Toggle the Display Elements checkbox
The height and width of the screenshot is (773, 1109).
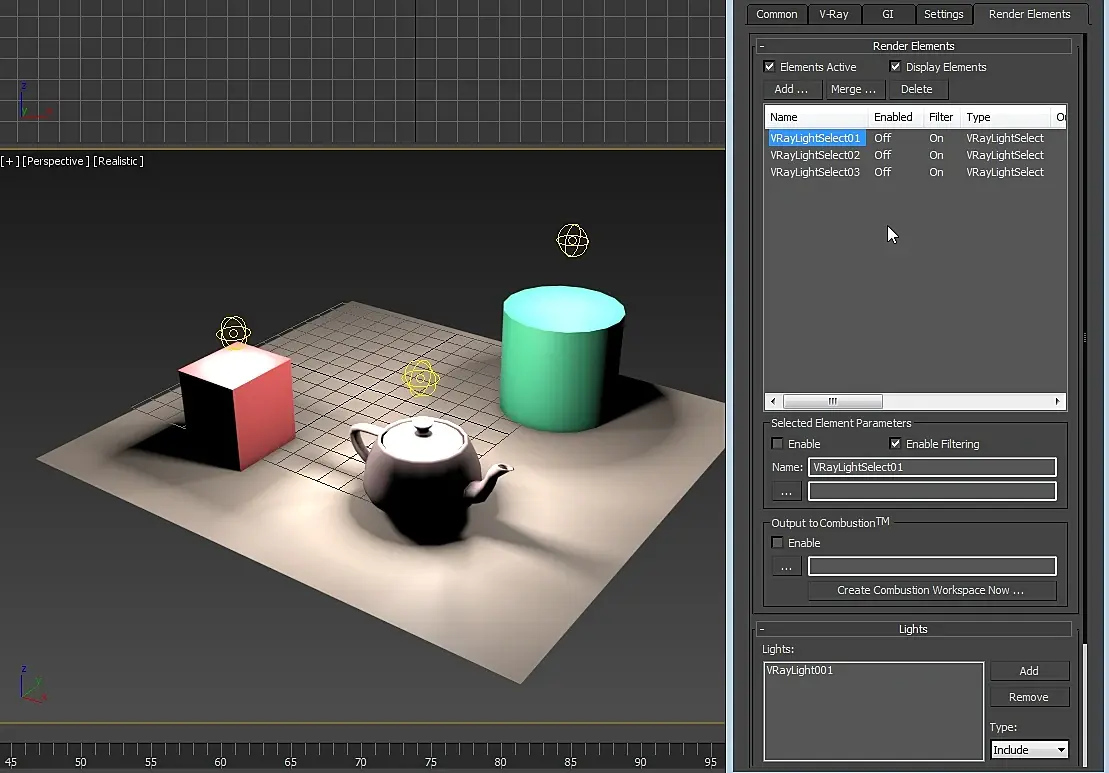pos(895,67)
